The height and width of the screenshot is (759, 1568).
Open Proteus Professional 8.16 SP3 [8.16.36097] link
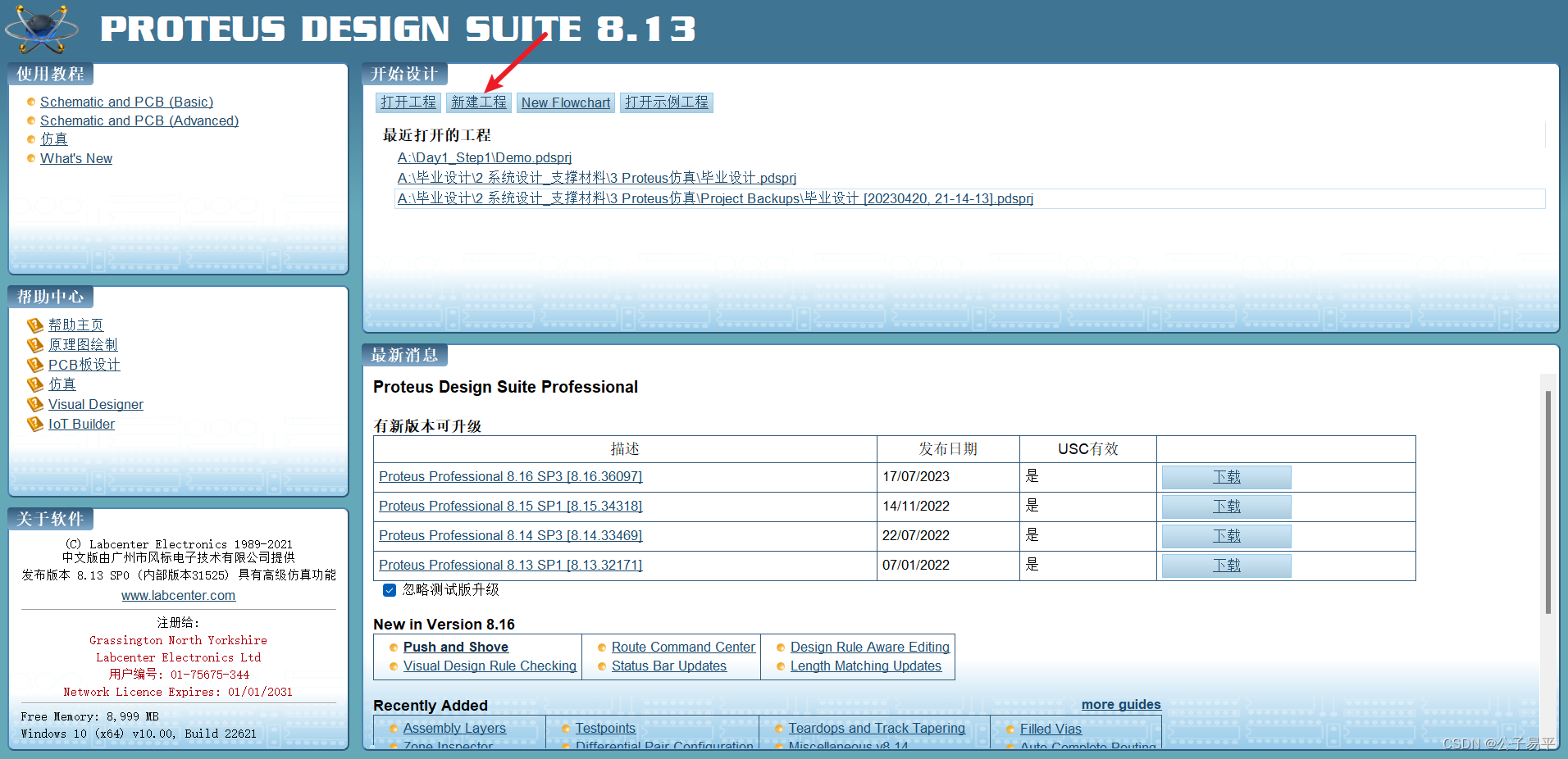(510, 477)
